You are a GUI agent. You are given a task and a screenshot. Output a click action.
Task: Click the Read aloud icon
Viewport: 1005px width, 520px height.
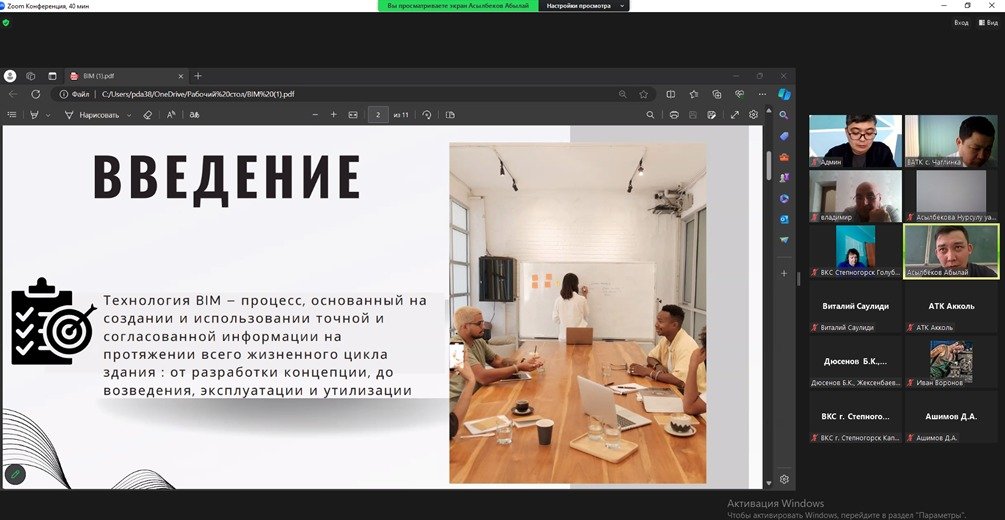coord(171,115)
